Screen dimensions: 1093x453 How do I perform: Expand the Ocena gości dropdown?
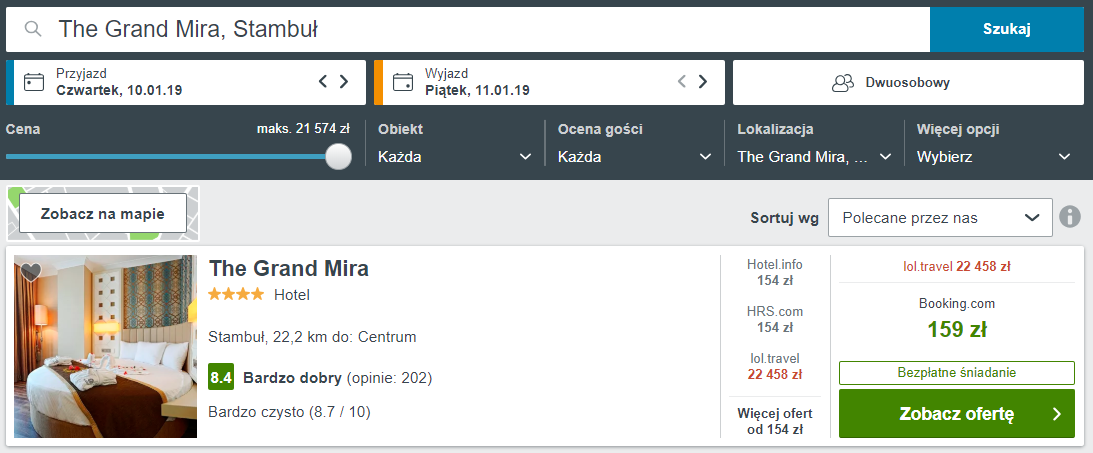point(635,157)
